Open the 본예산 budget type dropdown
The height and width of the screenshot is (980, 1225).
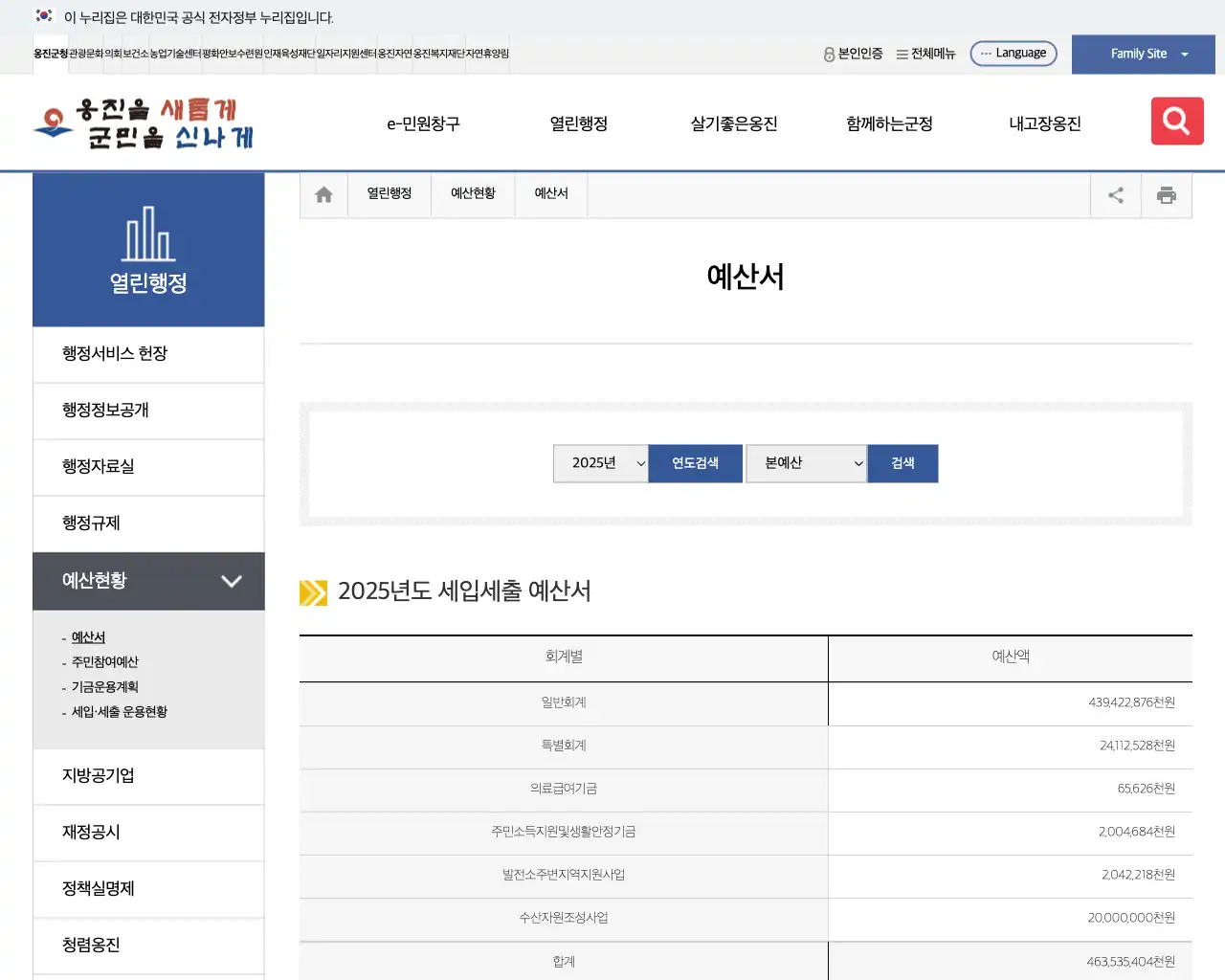pos(806,463)
